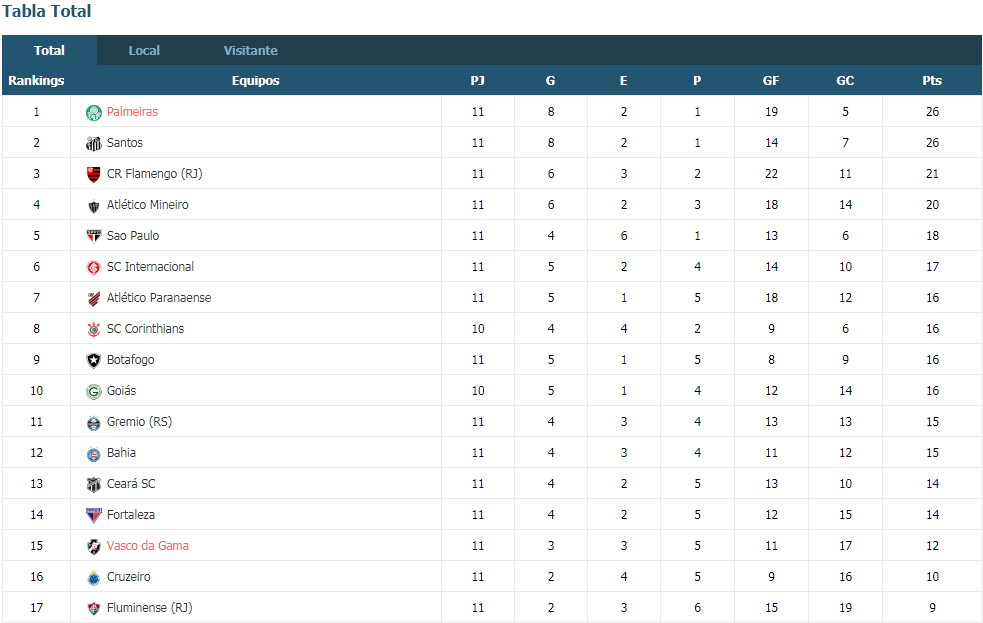Open the Palmeiras team link
The height and width of the screenshot is (623, 983).
[132, 112]
